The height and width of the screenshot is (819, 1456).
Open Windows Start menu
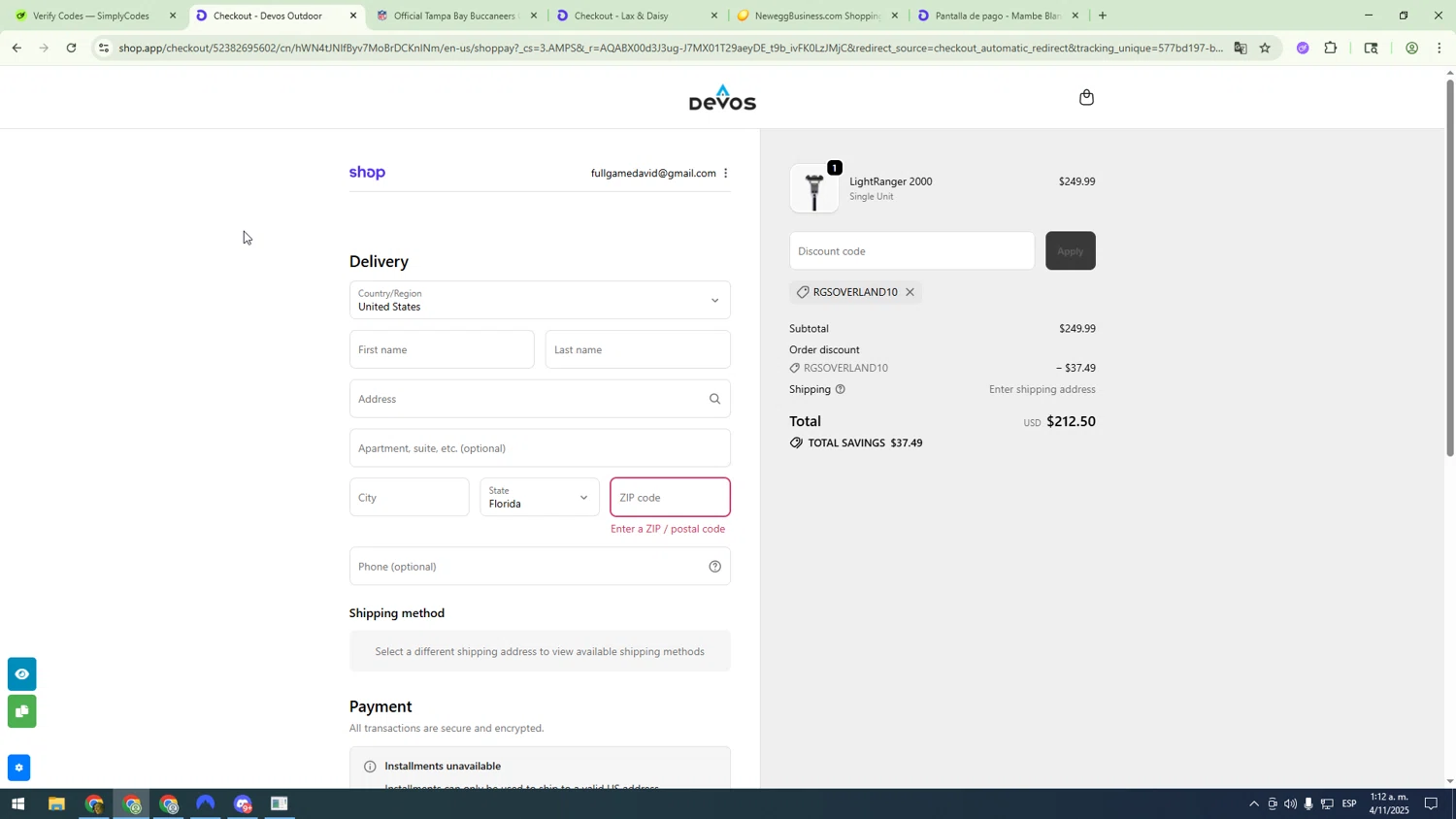pyautogui.click(x=17, y=804)
